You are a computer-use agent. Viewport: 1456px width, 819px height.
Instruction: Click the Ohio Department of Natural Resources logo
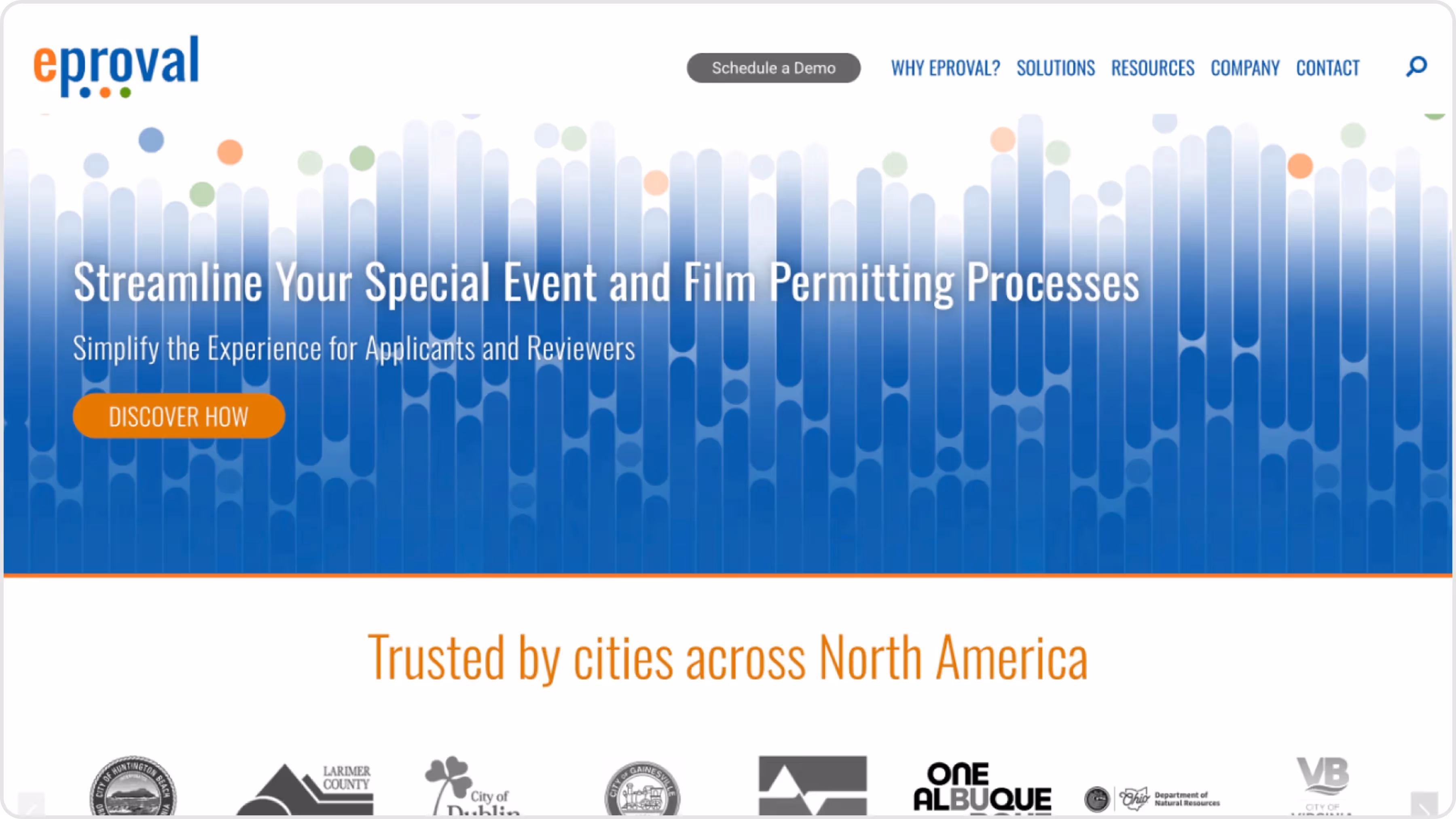pos(1152,799)
